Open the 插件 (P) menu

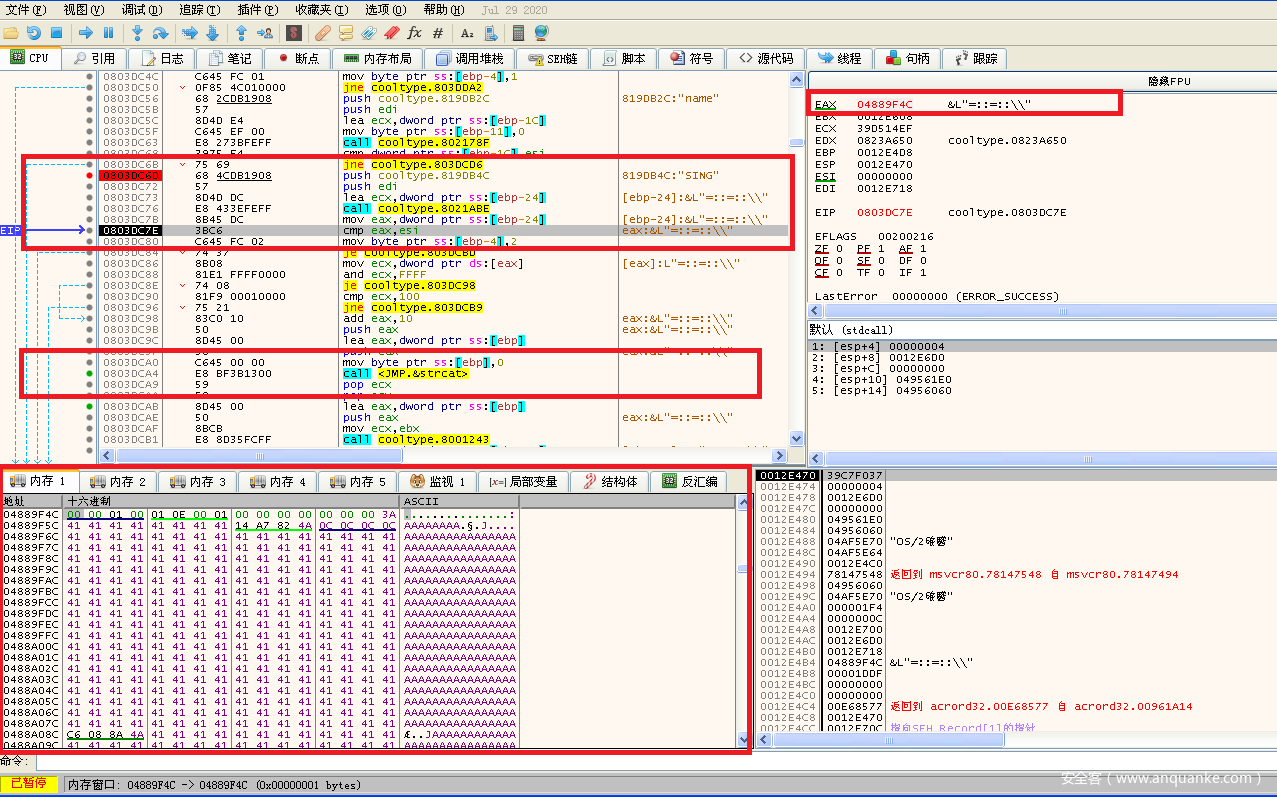click(x=256, y=10)
